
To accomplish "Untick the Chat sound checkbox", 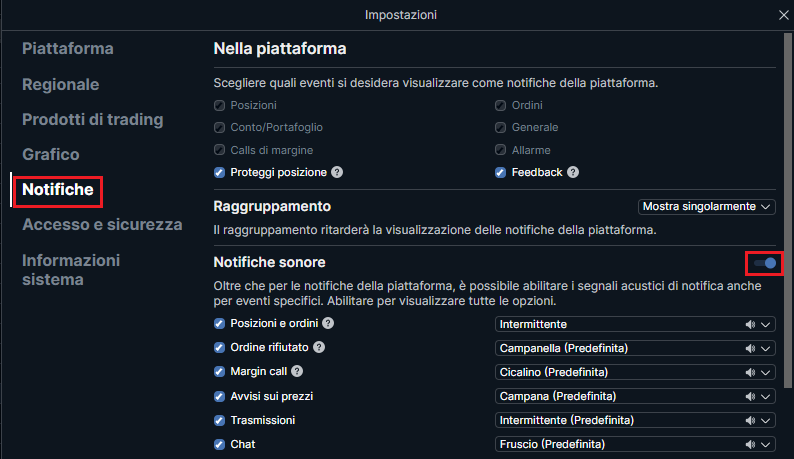I will pos(219,444).
